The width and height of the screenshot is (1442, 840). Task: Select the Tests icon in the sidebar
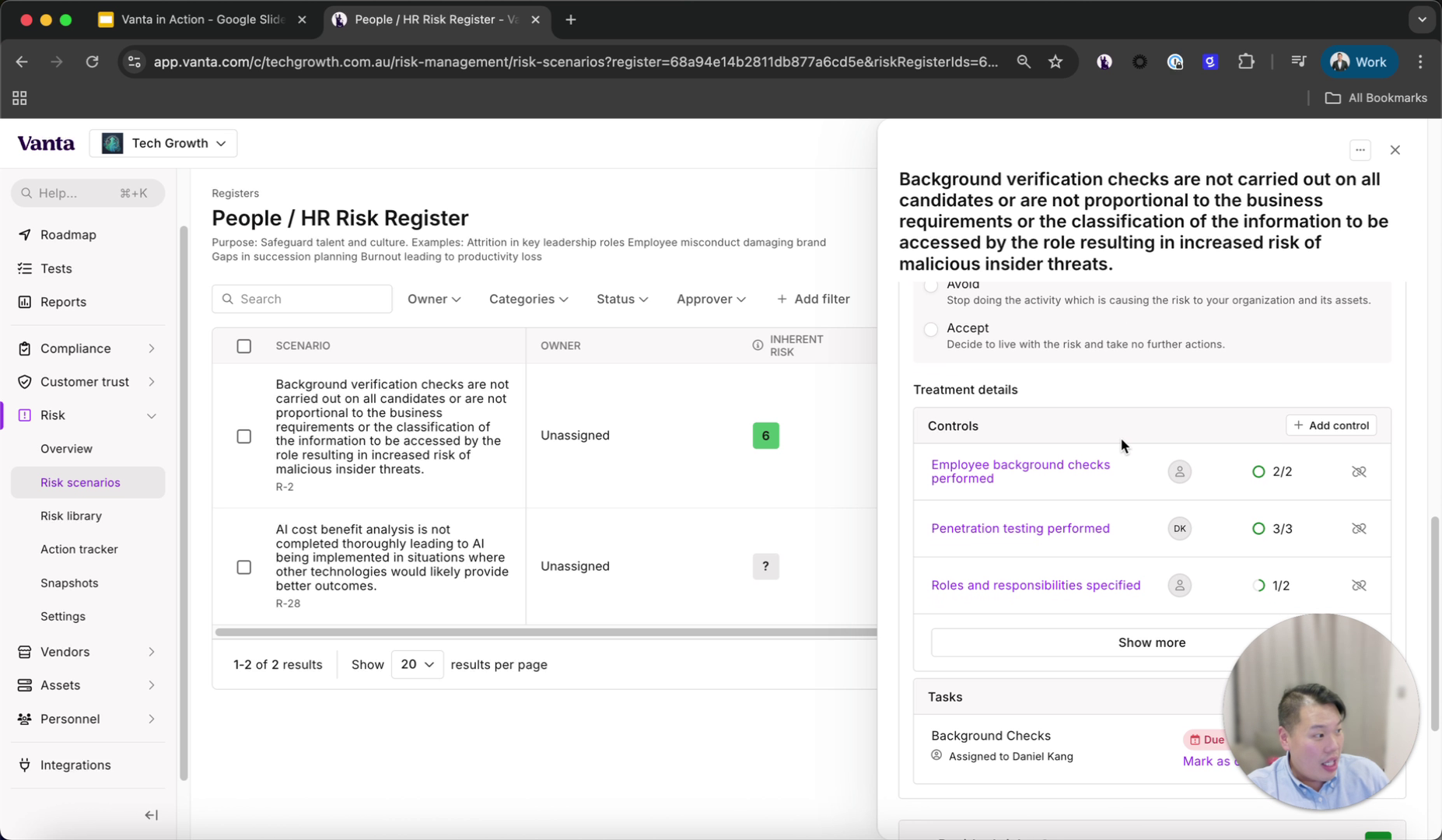point(24,268)
